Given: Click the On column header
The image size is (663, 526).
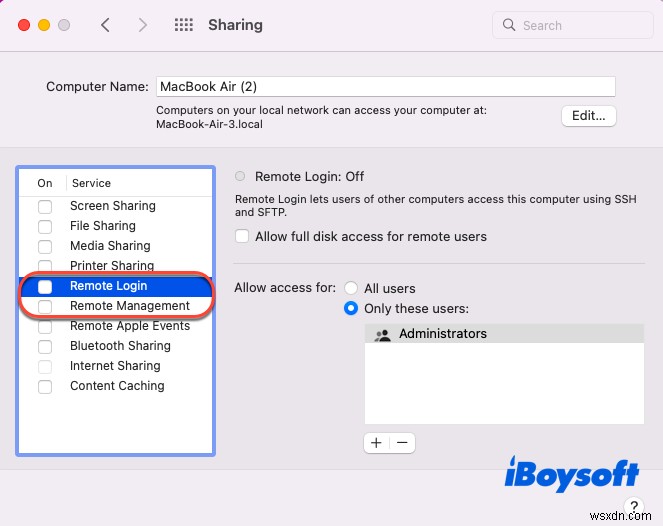Looking at the screenshot, I should click(45, 183).
